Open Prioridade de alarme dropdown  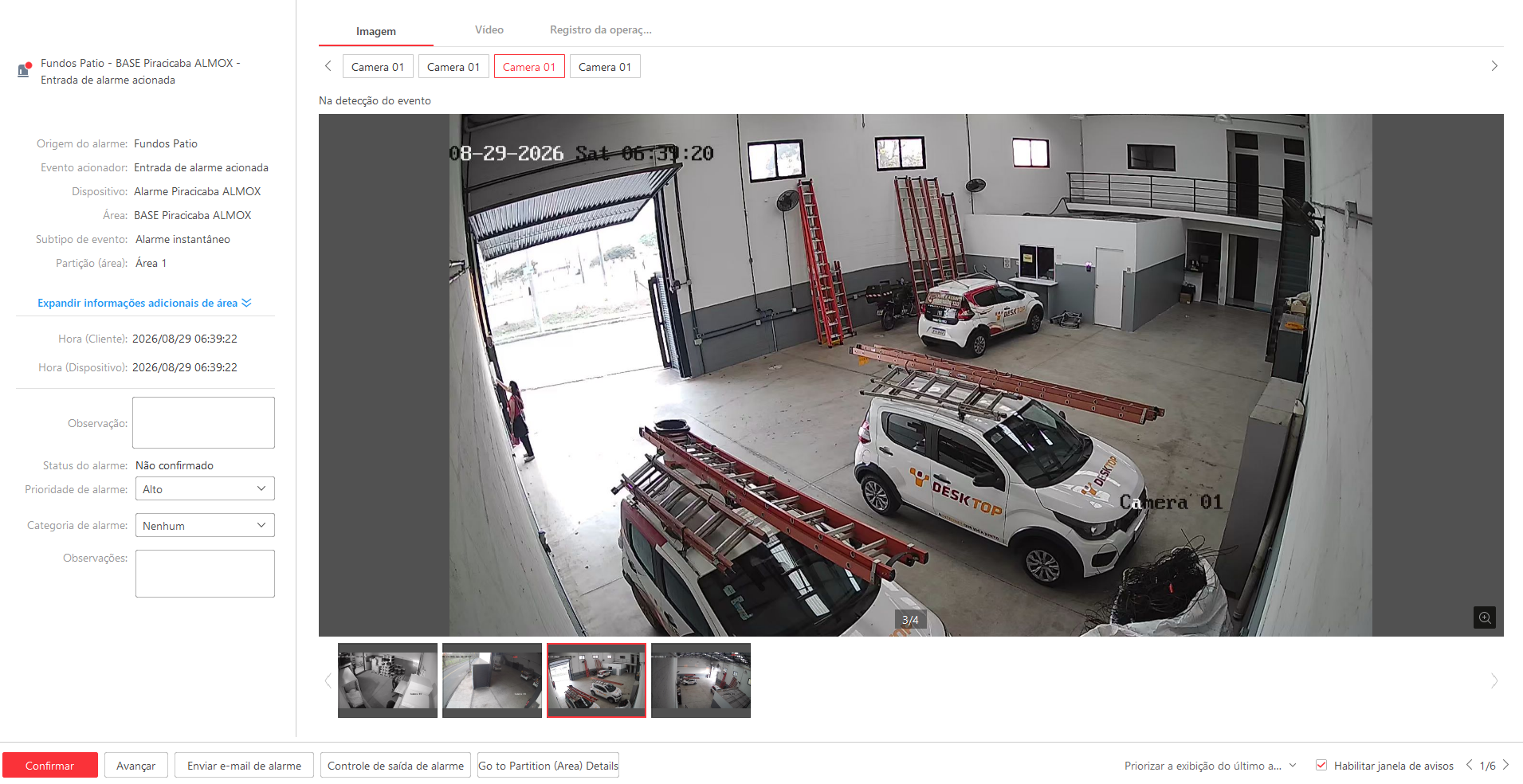click(x=205, y=488)
